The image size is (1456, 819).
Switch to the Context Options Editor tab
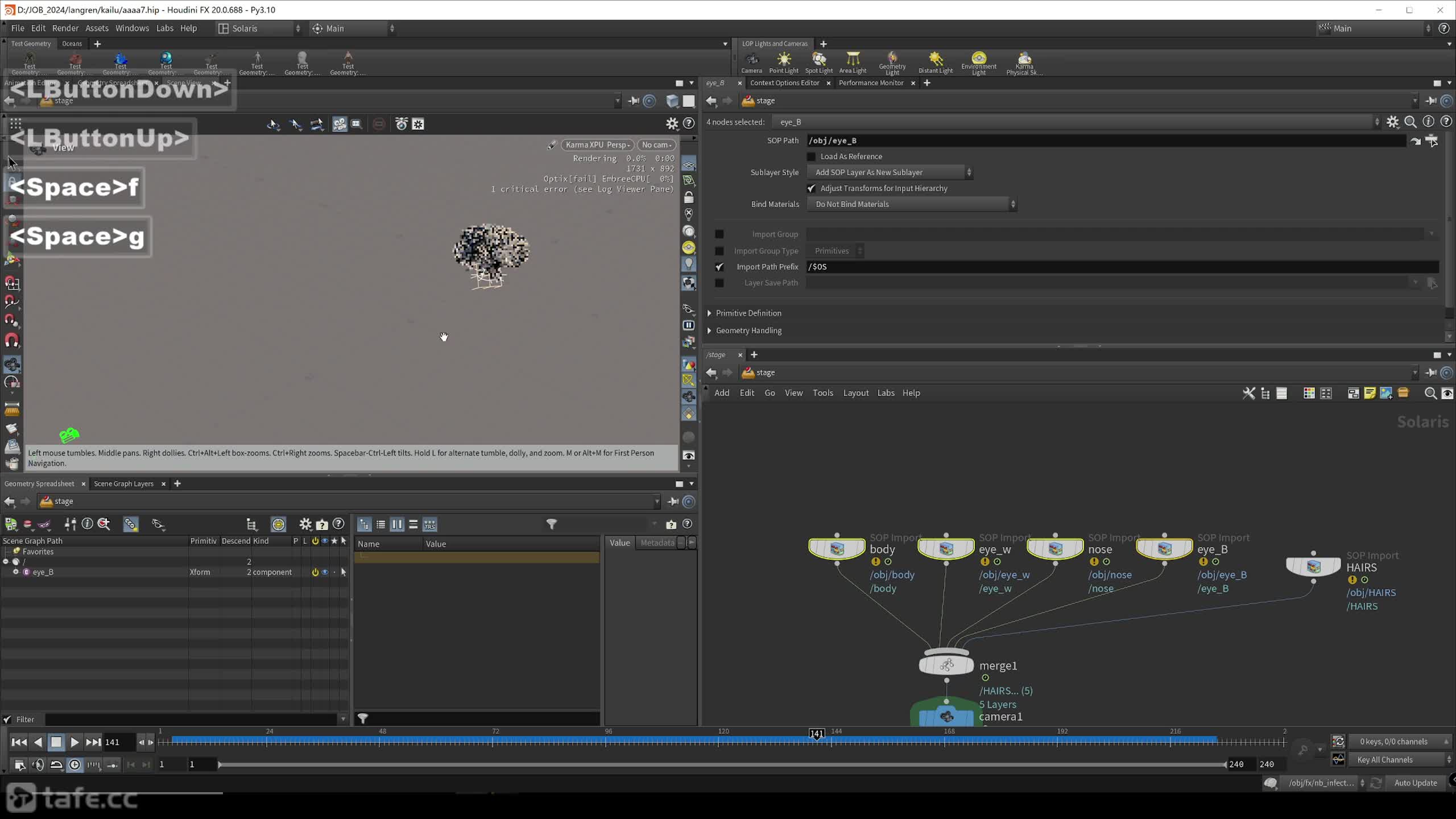tap(784, 83)
